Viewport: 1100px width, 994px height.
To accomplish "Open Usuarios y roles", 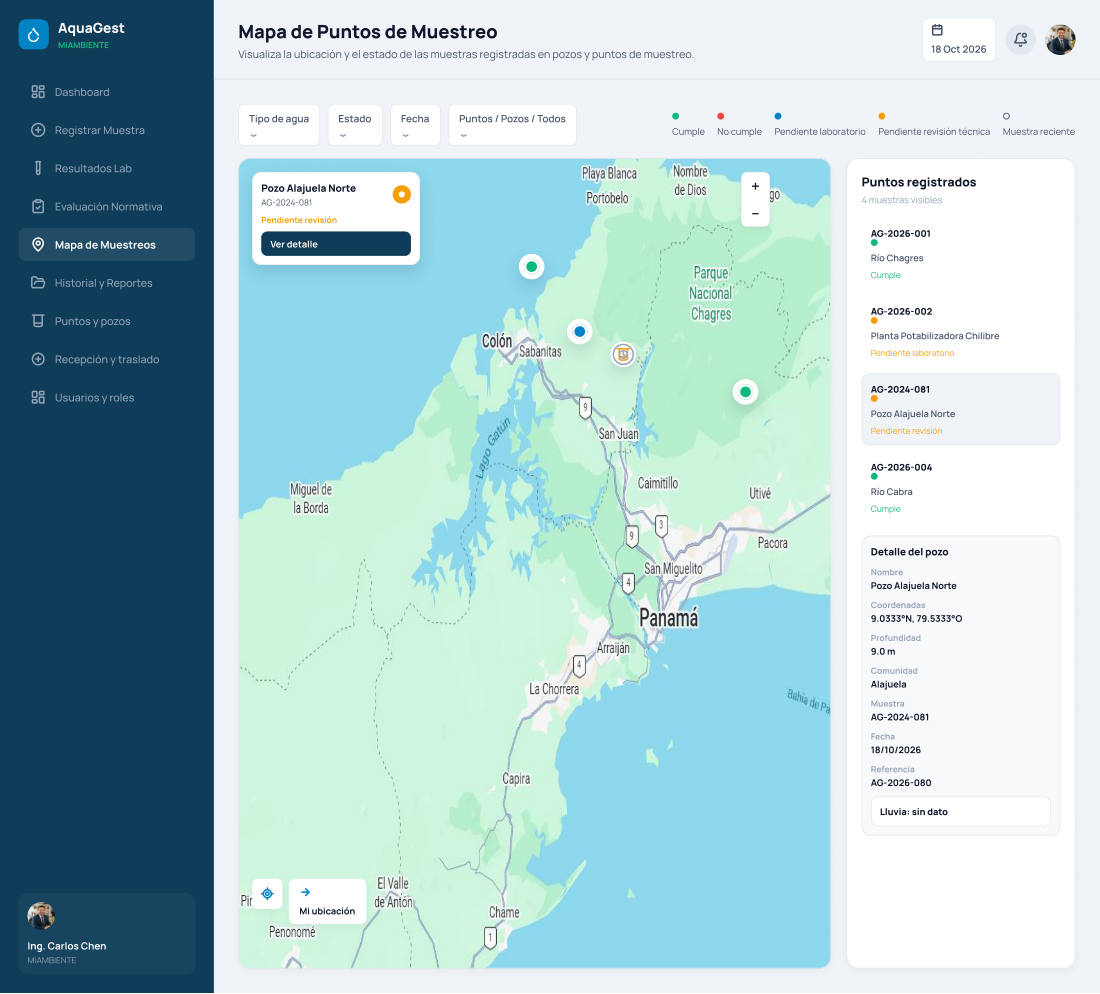I will point(107,398).
